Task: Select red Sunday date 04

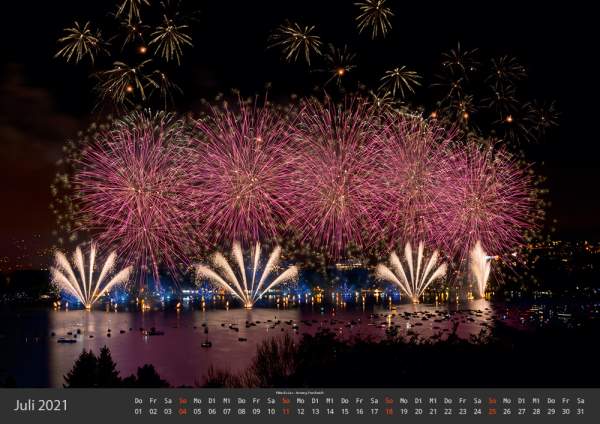Action: tap(183, 412)
